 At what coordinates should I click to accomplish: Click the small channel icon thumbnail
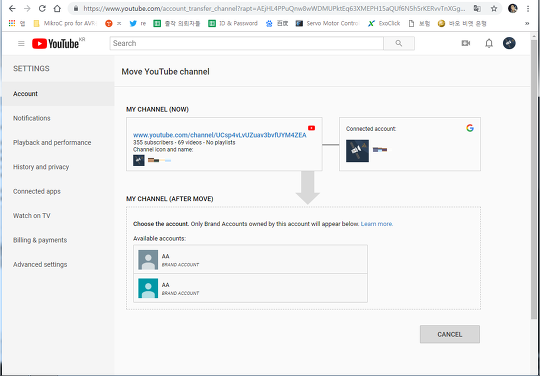[x=139, y=160]
